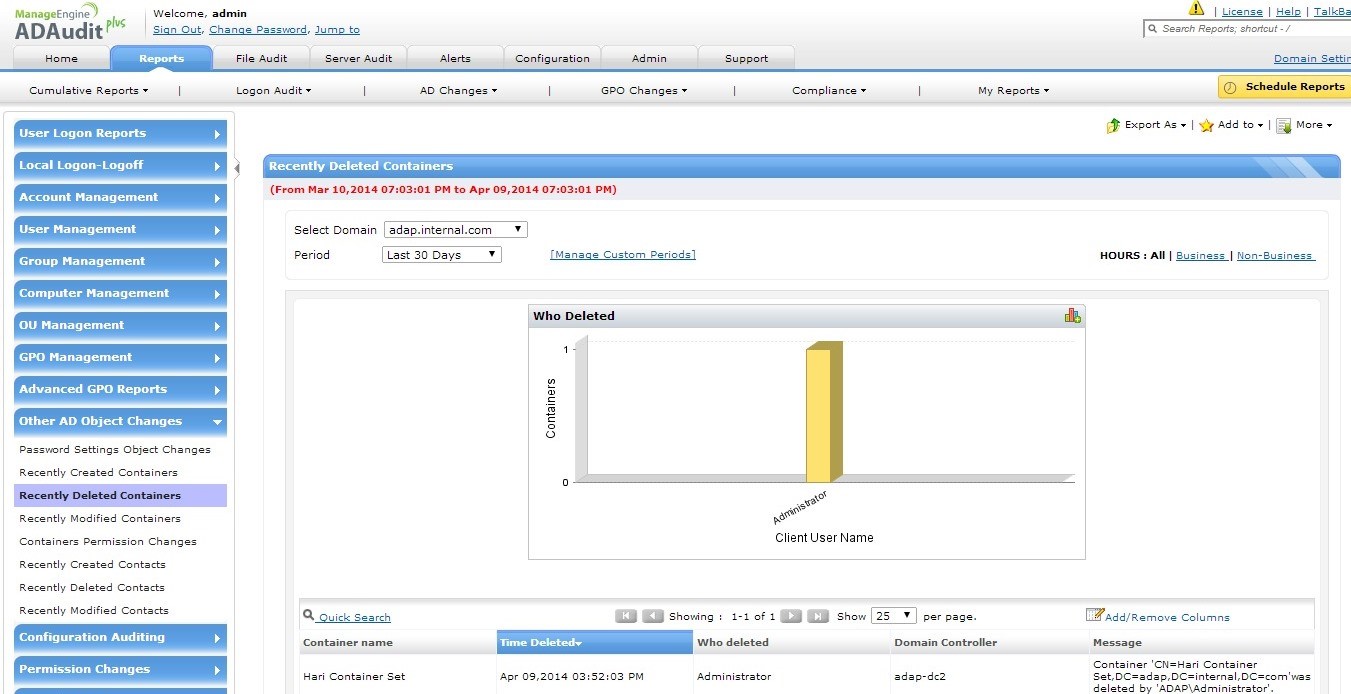The width and height of the screenshot is (1351, 694).
Task: Click the Export As icon
Action: pyautogui.click(x=1113, y=125)
